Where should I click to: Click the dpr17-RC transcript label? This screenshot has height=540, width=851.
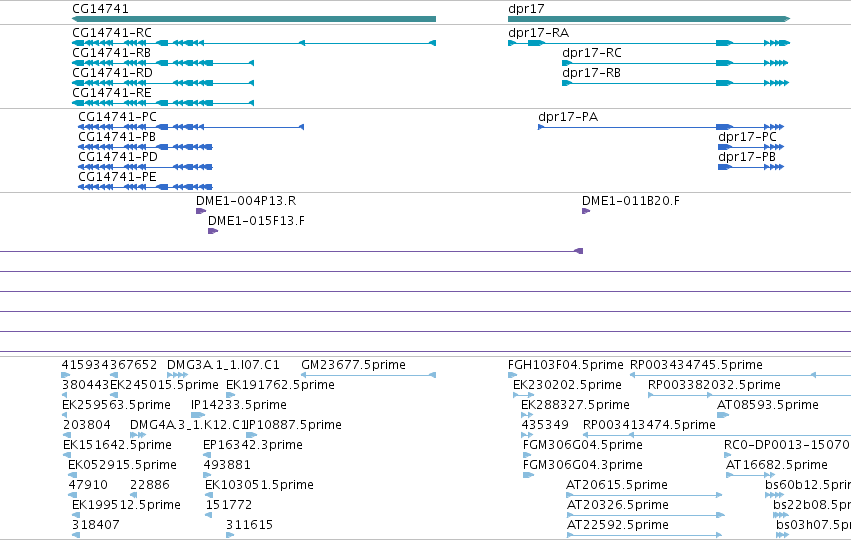tap(592, 53)
